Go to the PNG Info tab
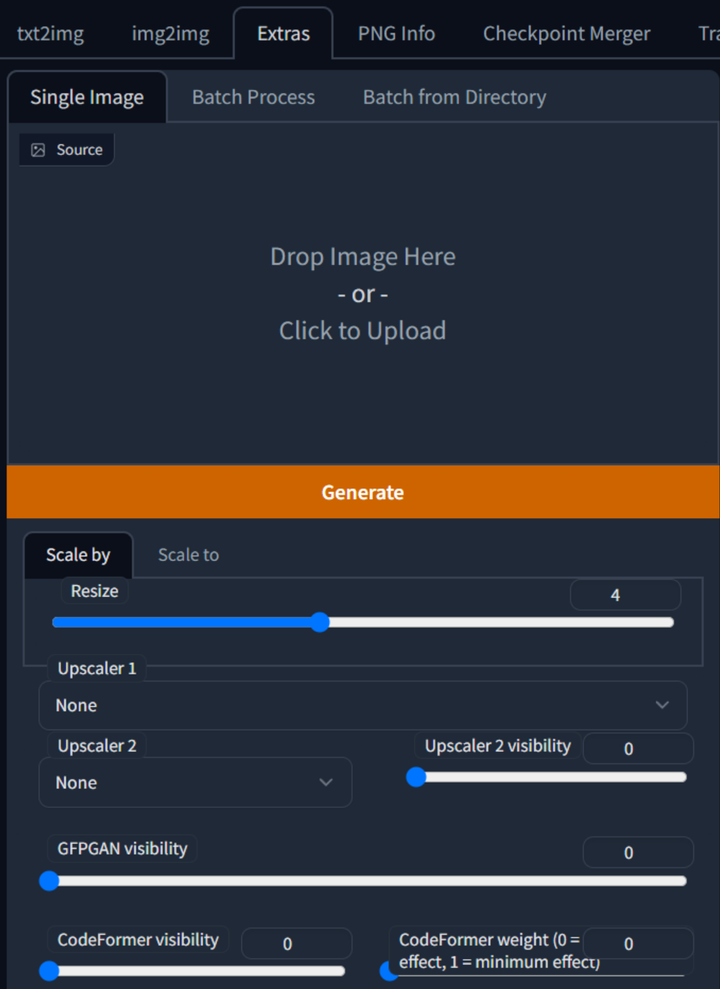Image resolution: width=720 pixels, height=989 pixels. tap(396, 33)
